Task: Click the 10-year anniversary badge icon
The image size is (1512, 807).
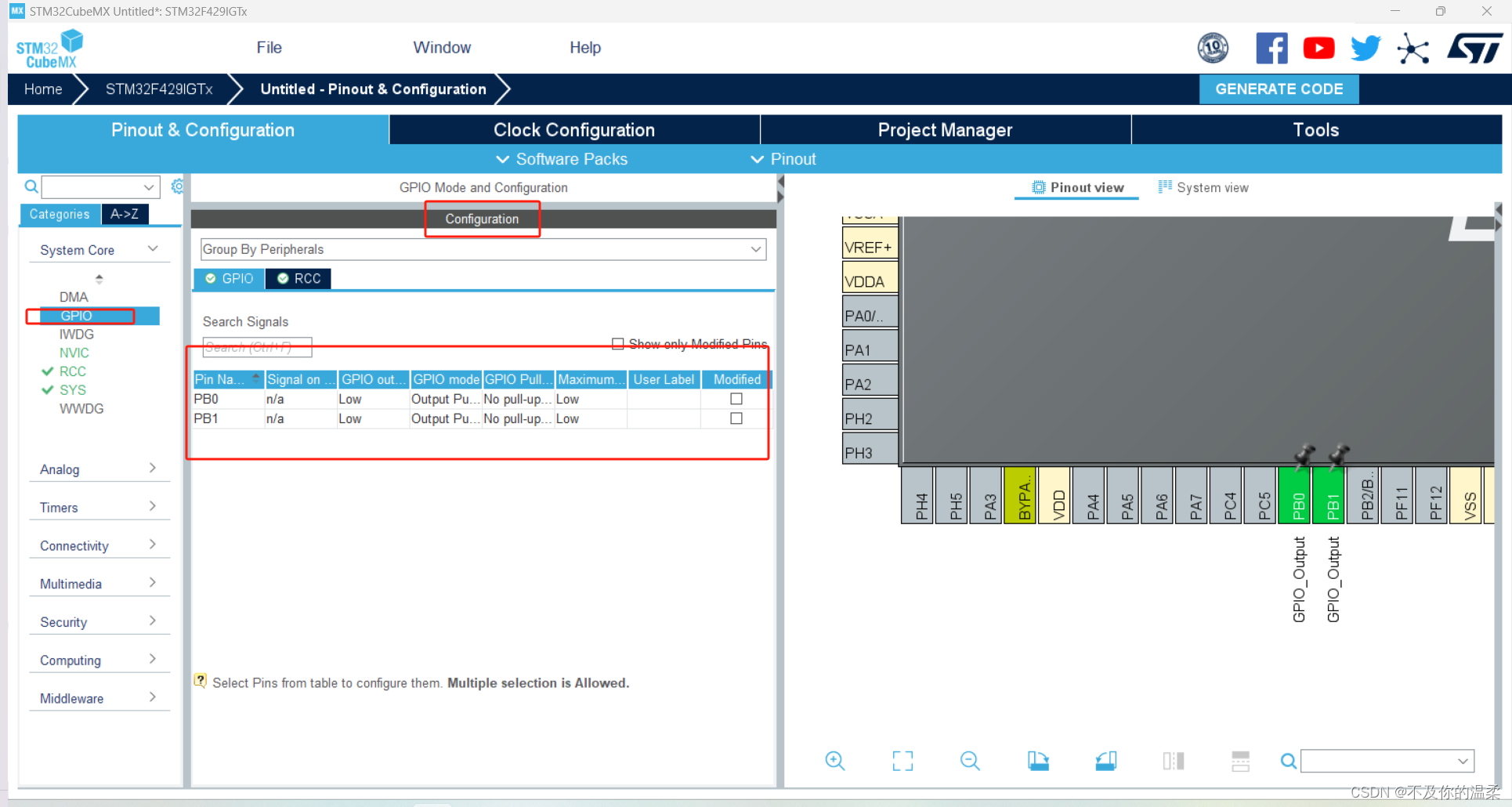Action: 1214,49
